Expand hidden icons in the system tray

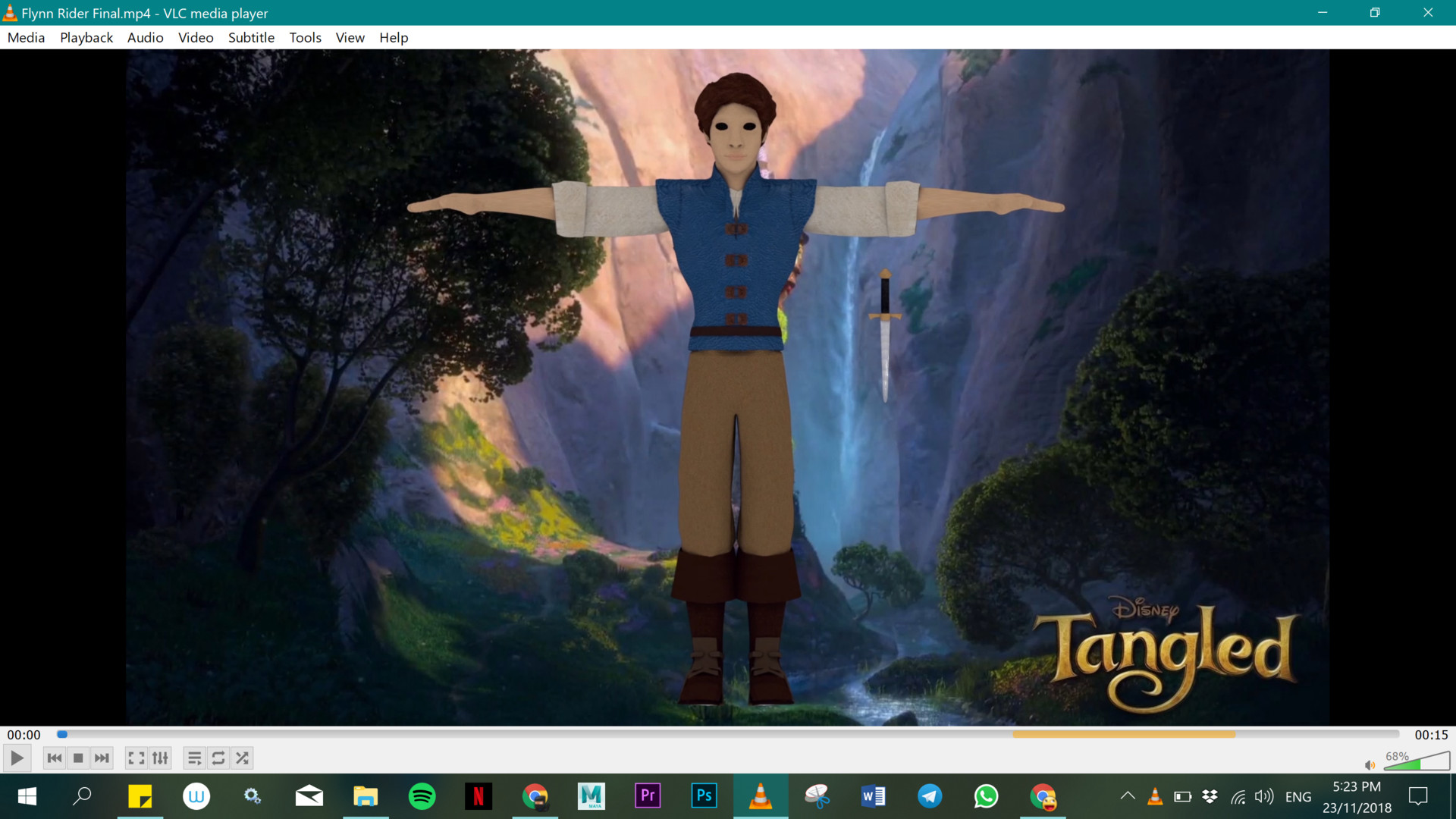[1128, 796]
